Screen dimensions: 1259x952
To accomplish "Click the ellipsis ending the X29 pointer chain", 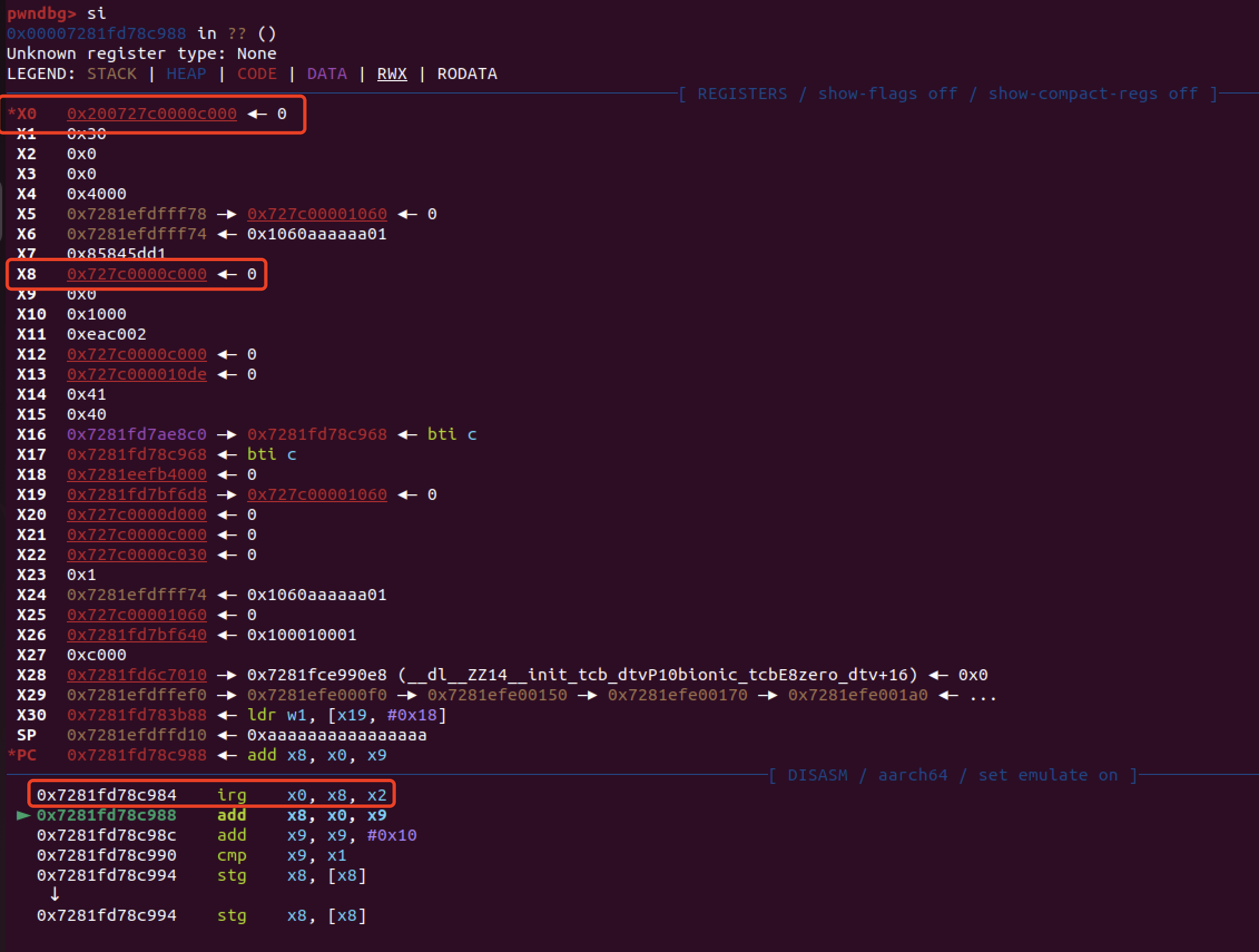I will pyautogui.click(x=983, y=695).
